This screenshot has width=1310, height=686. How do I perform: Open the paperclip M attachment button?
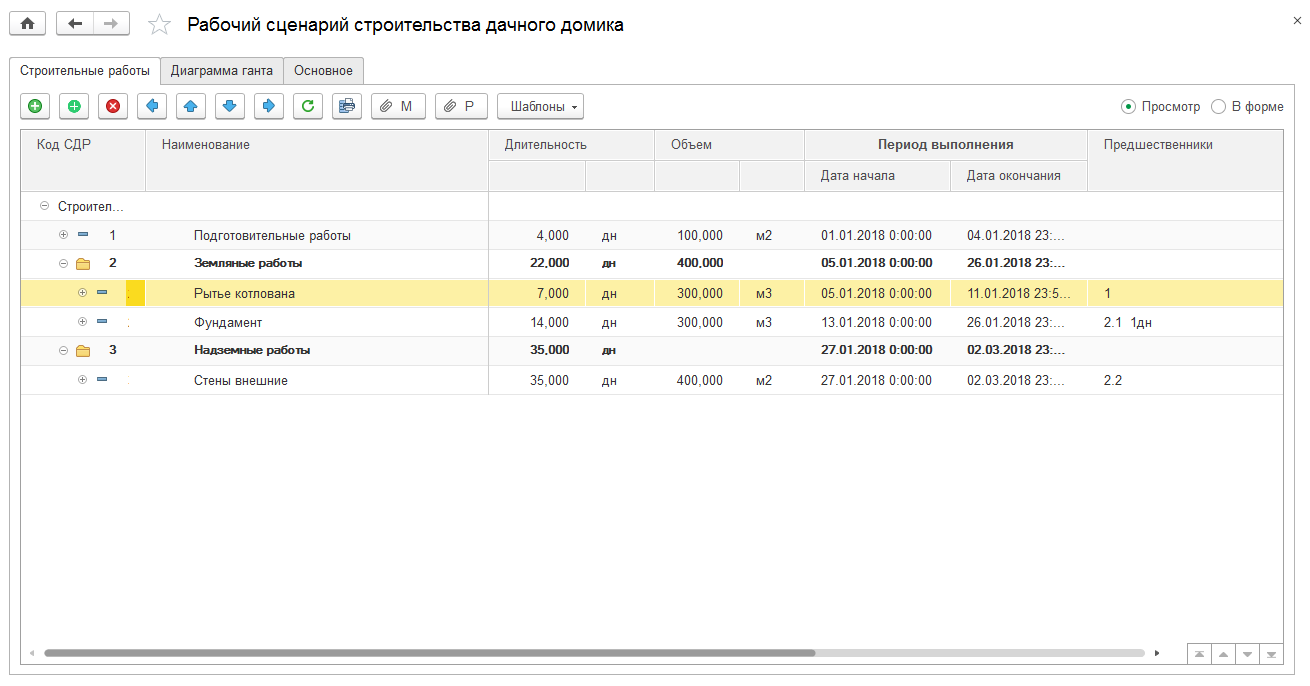pos(398,106)
